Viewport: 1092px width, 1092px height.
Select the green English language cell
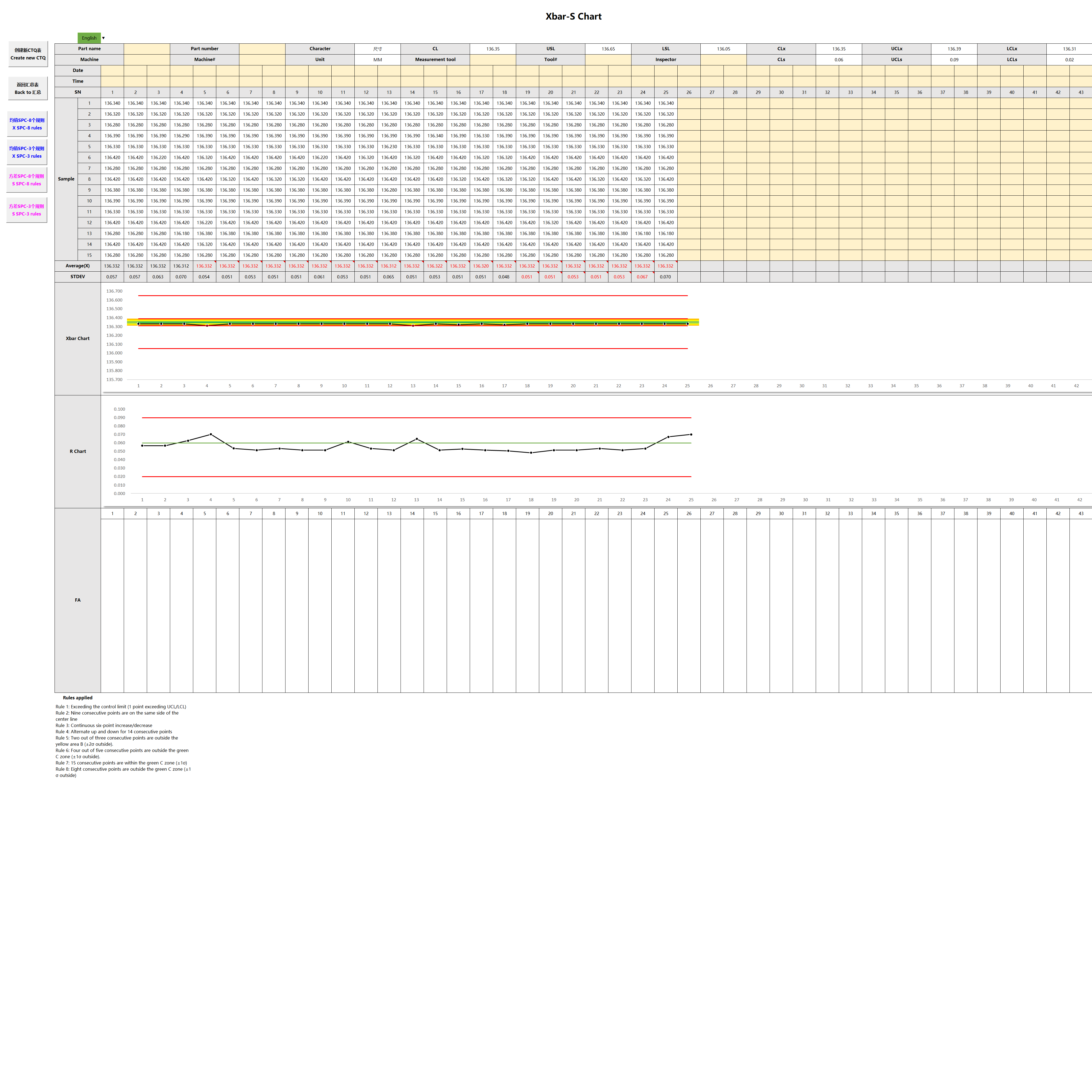[x=89, y=38]
